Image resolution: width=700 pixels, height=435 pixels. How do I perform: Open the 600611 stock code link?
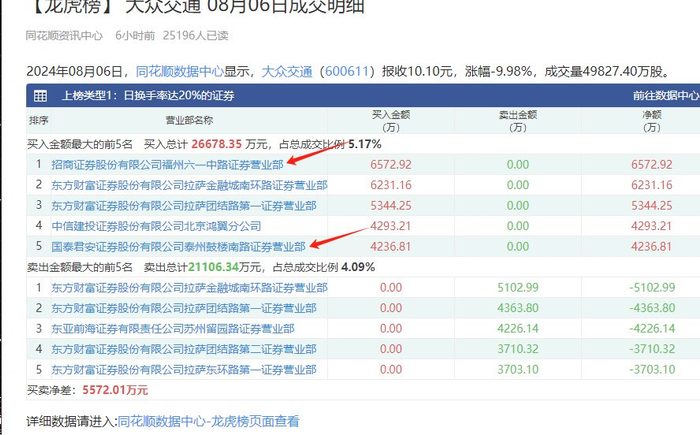(x=346, y=71)
